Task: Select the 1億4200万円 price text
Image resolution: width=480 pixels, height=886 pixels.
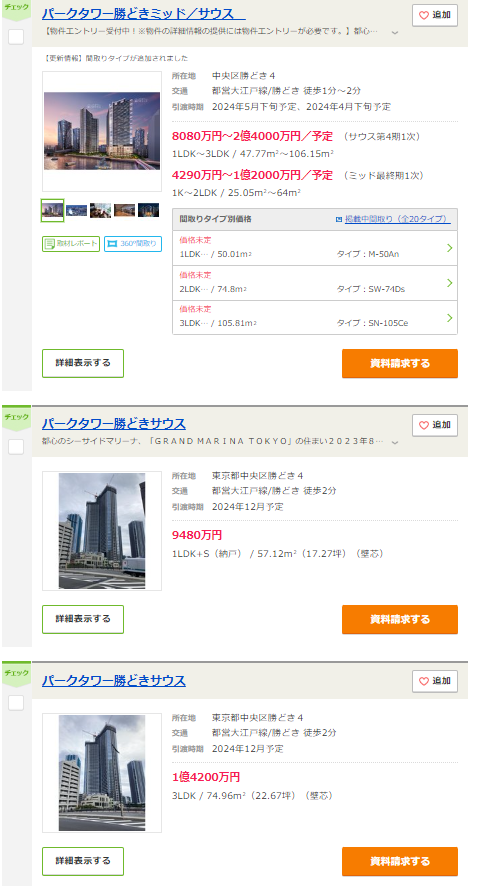Action: click(x=206, y=777)
